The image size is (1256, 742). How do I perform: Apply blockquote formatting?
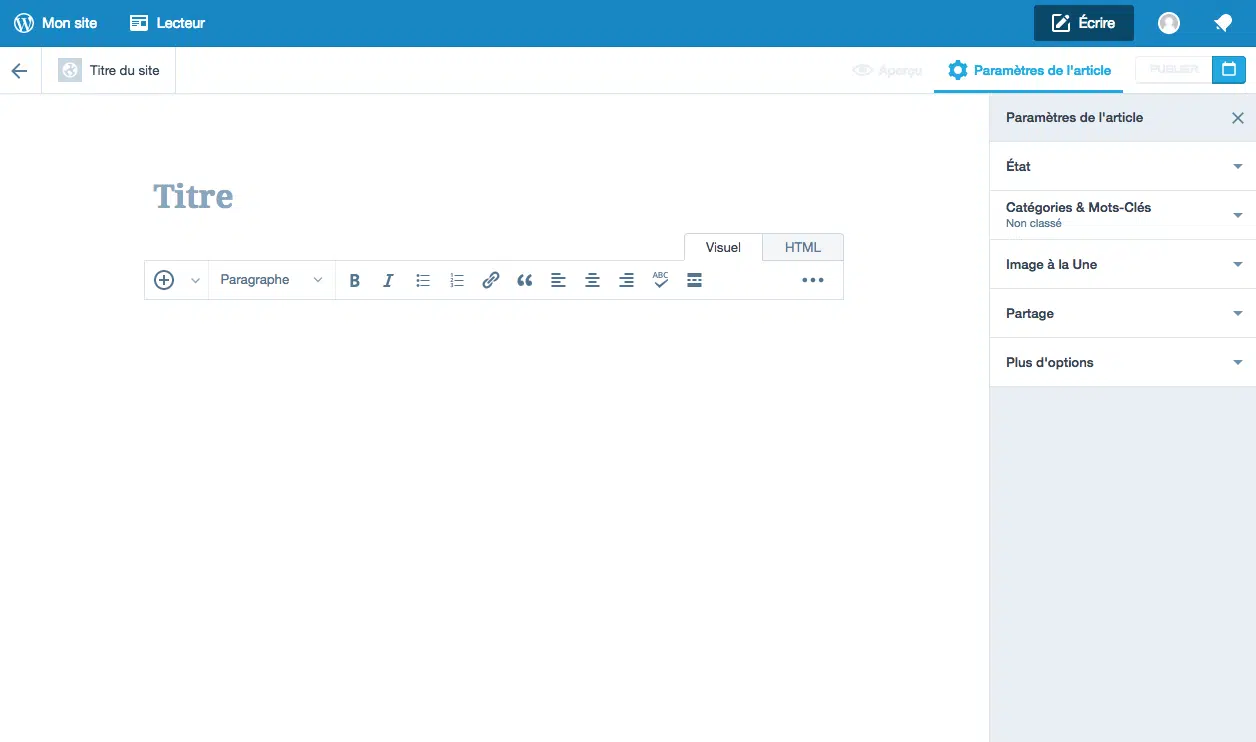click(x=524, y=281)
